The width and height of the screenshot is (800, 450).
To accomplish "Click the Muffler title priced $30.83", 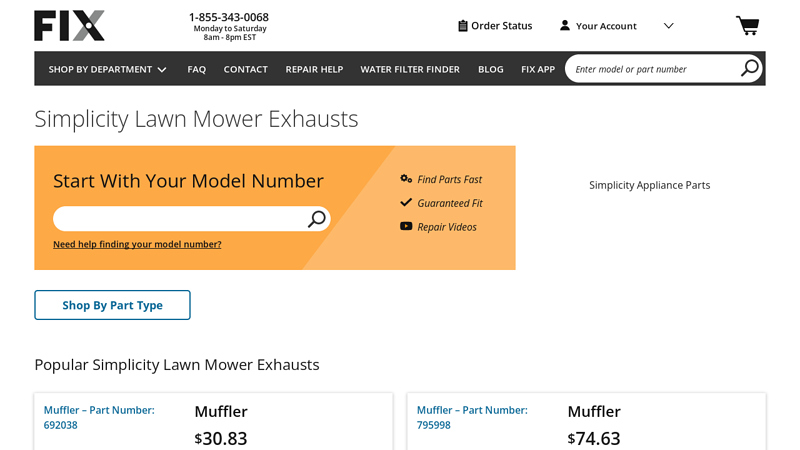I will point(221,411).
